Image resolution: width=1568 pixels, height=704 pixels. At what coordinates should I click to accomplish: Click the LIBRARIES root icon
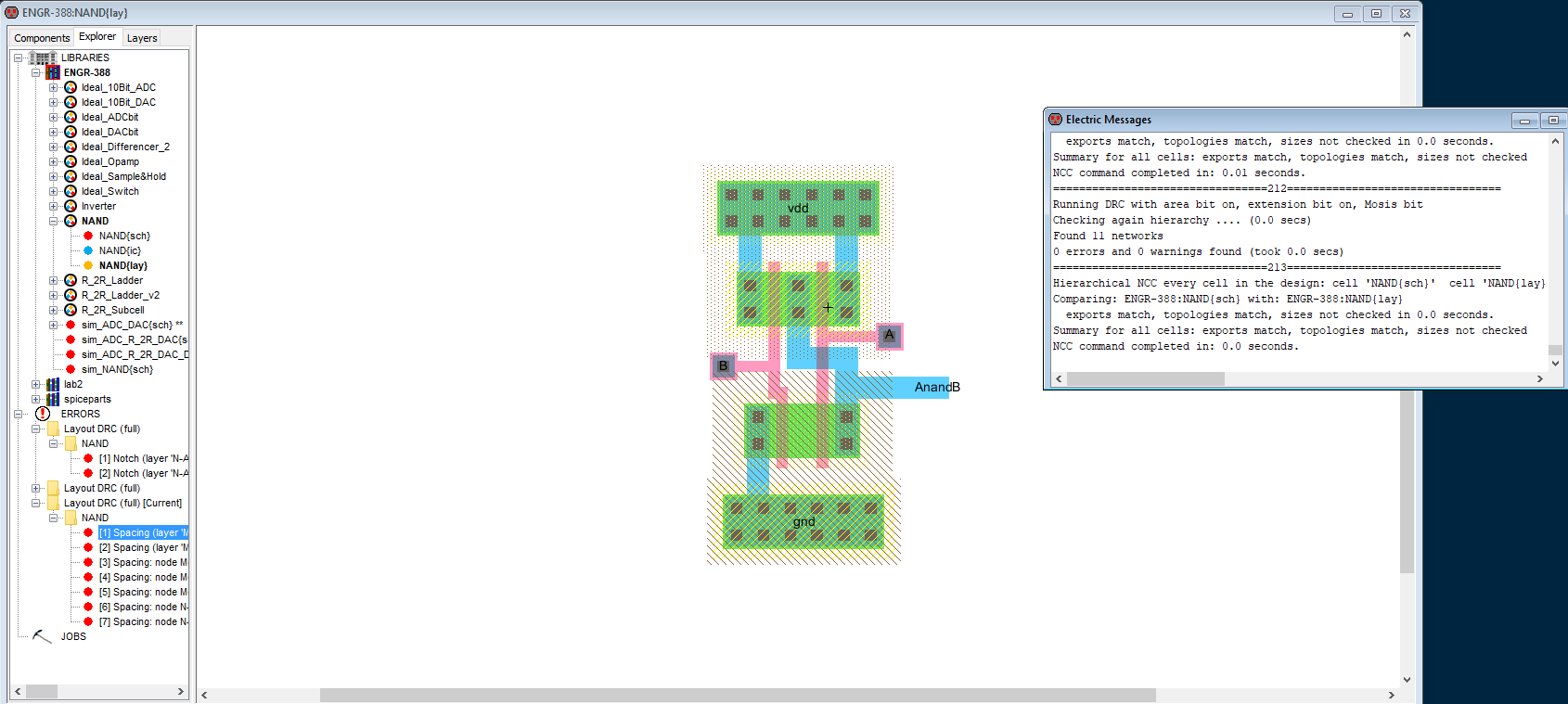click(43, 58)
